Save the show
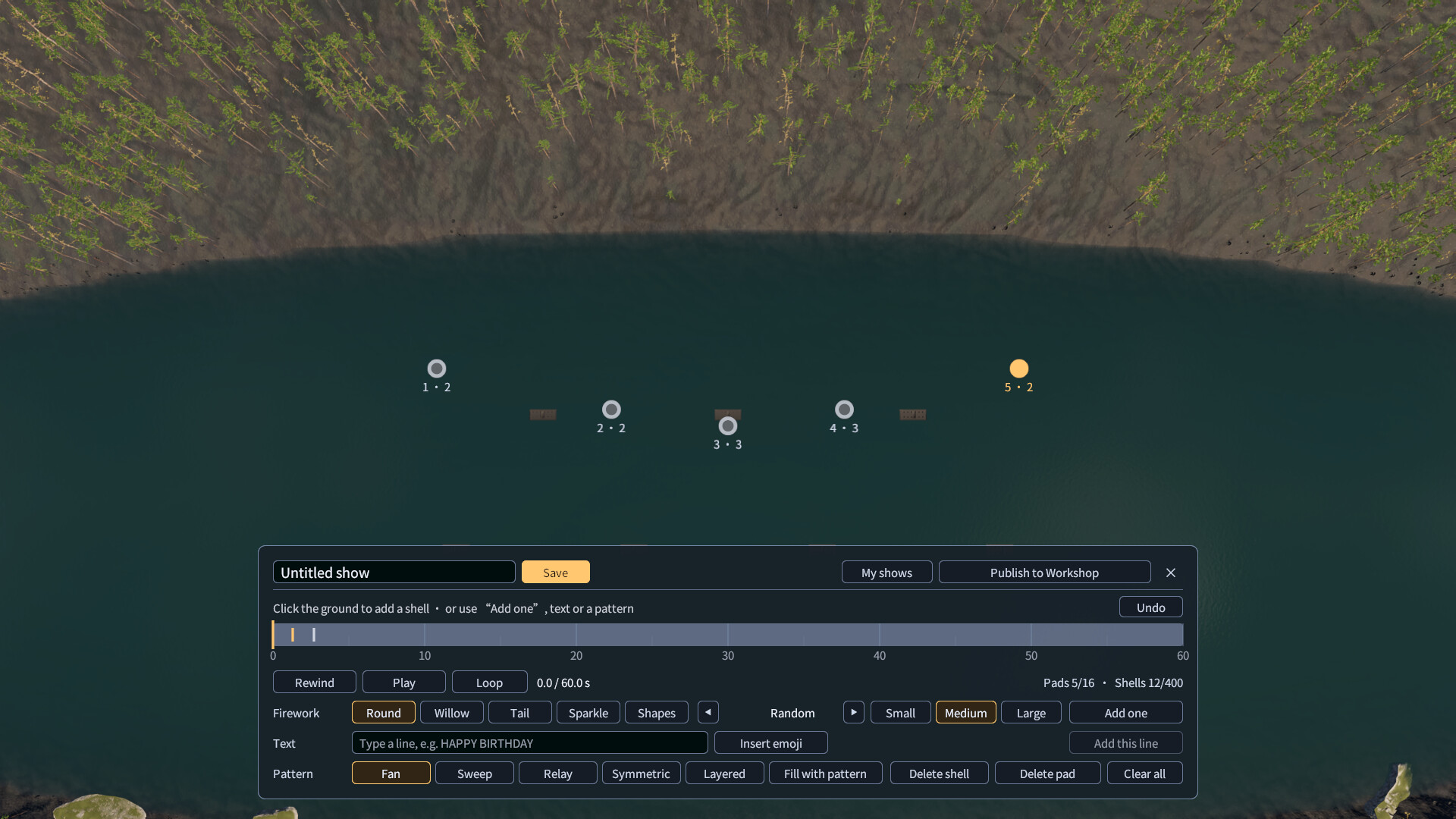The image size is (1456, 819). [556, 572]
